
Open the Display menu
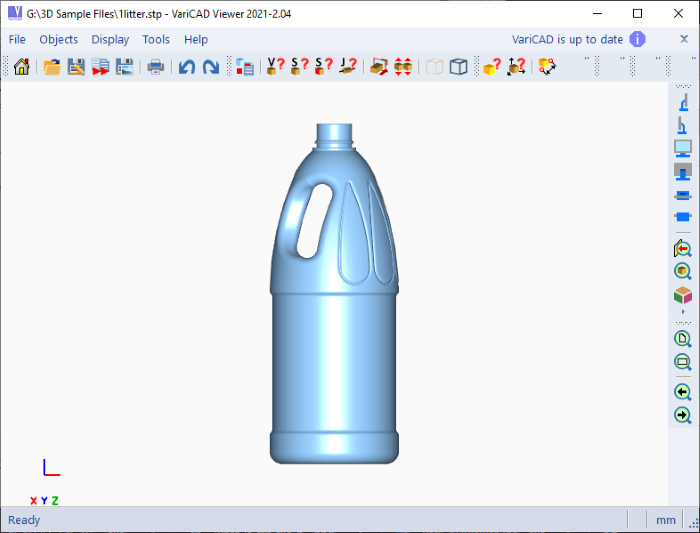click(110, 39)
